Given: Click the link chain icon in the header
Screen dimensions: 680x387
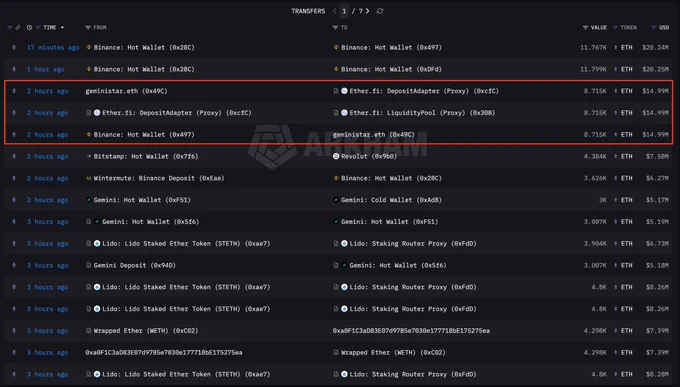Looking at the screenshot, I should (x=18, y=27).
